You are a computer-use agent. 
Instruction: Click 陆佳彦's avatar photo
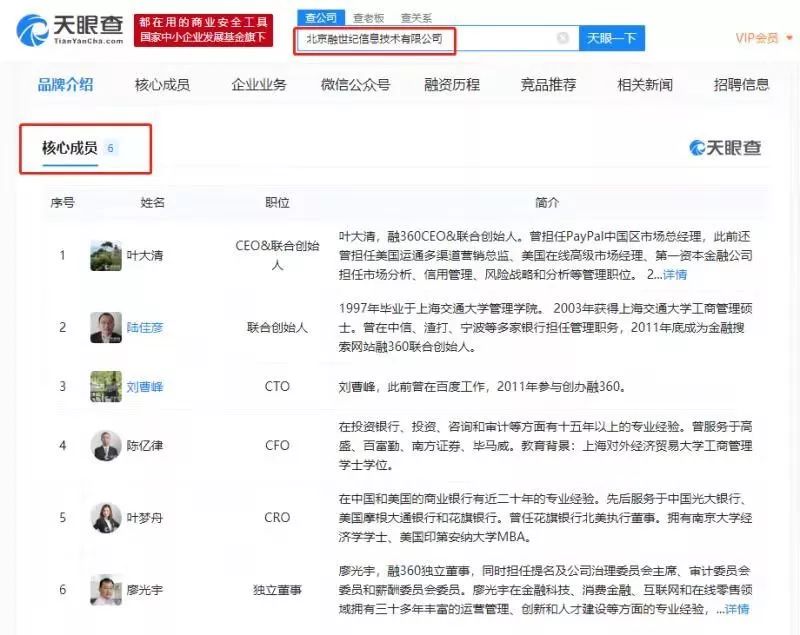(106, 327)
